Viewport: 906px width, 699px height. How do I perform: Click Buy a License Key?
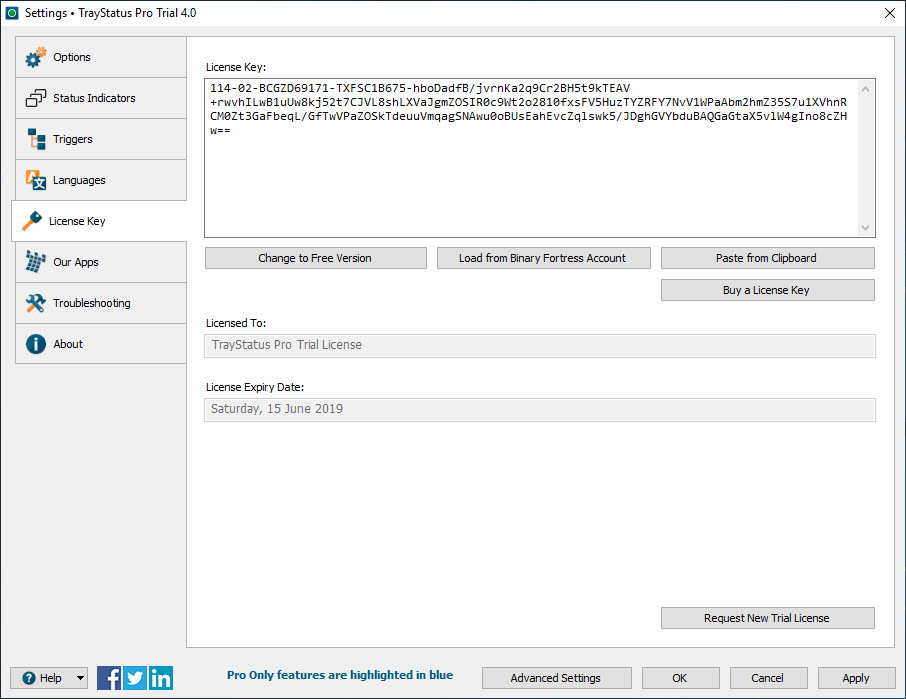click(767, 289)
